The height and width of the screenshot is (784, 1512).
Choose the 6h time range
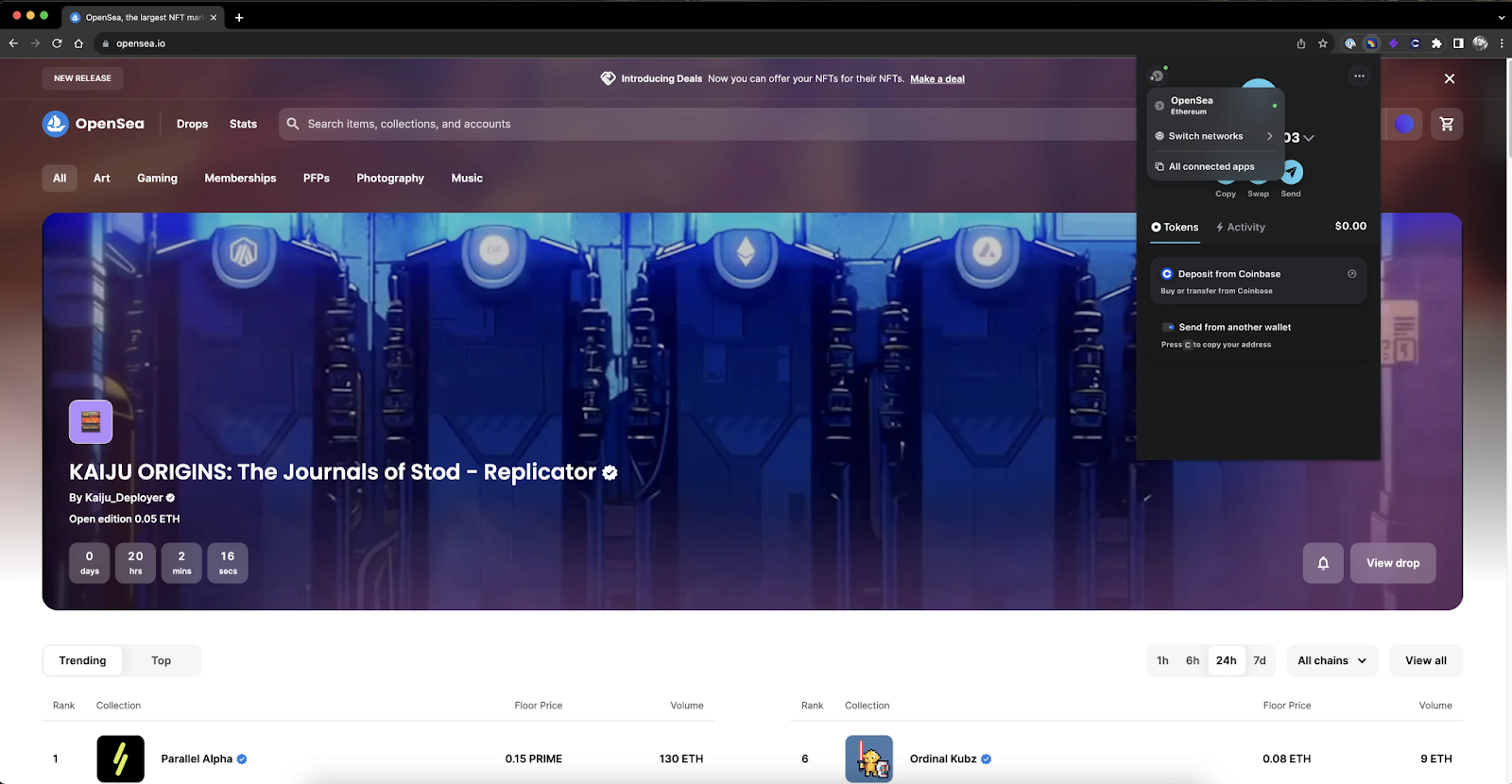coord(1193,660)
